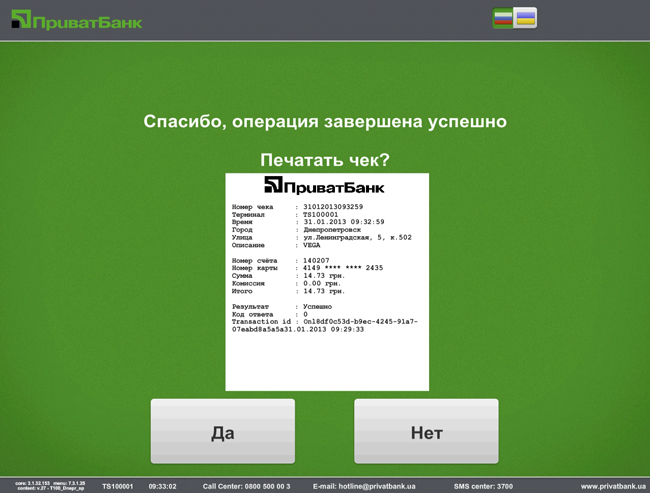
Task: Click the terminal ID TS100001 in footer
Action: coord(117,486)
